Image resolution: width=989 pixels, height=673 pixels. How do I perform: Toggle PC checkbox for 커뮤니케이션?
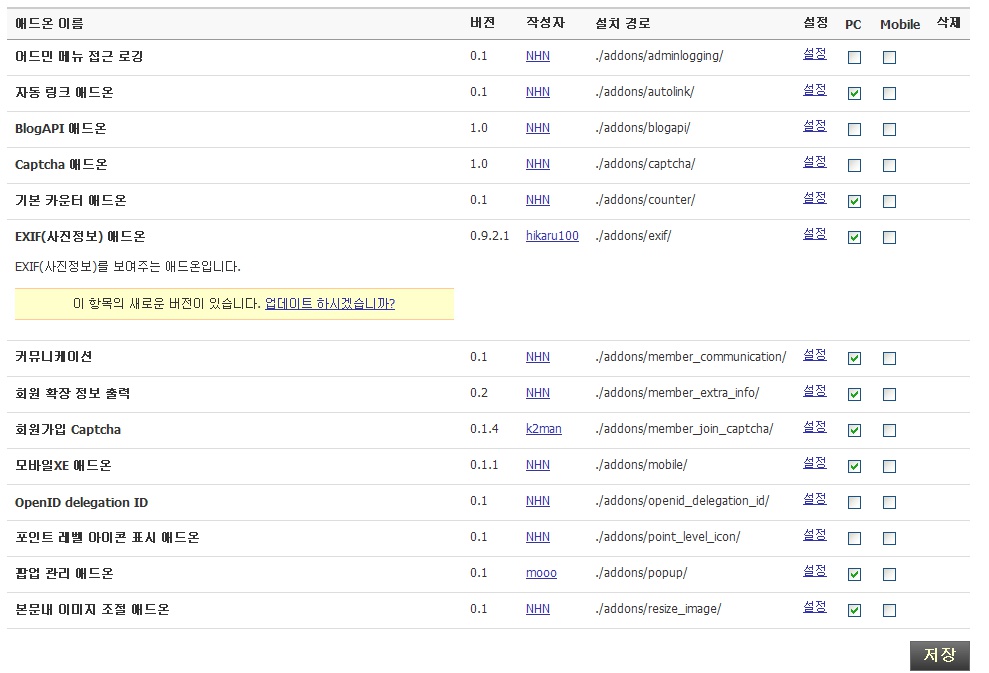(854, 358)
